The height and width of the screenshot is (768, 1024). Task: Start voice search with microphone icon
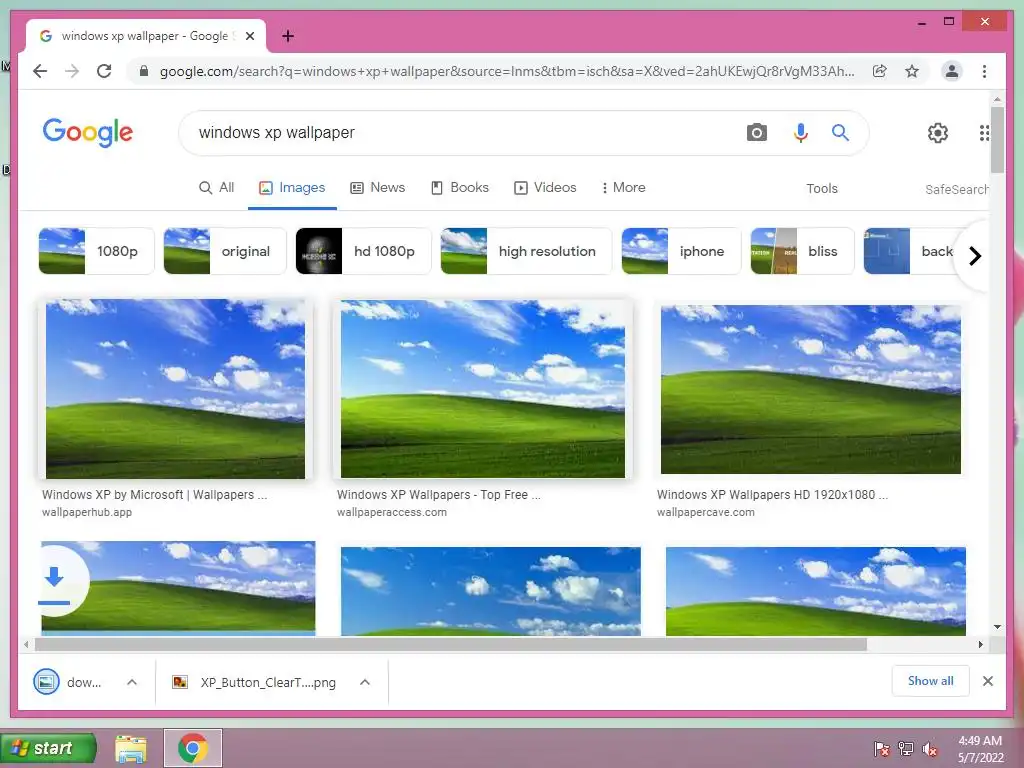(x=801, y=133)
